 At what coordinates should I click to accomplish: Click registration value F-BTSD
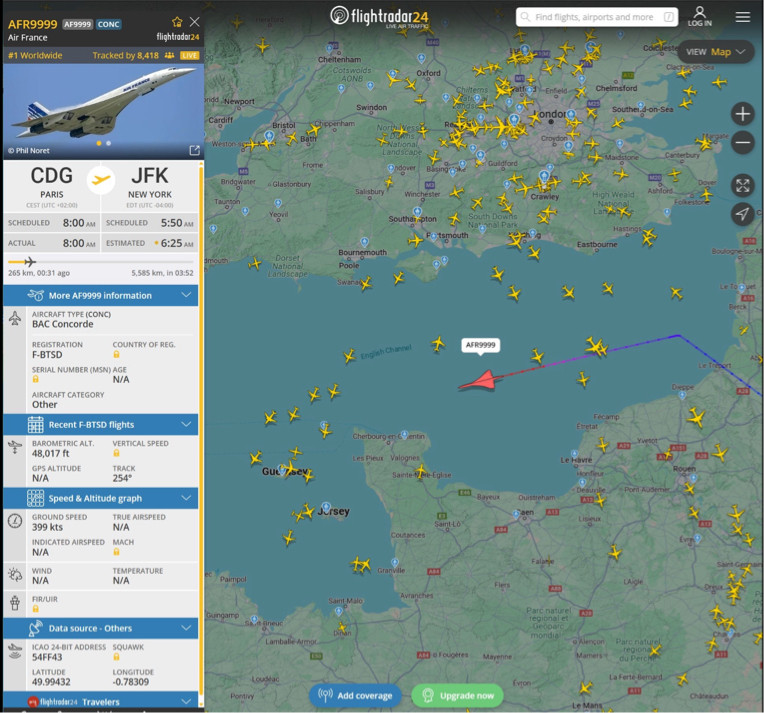(x=47, y=355)
